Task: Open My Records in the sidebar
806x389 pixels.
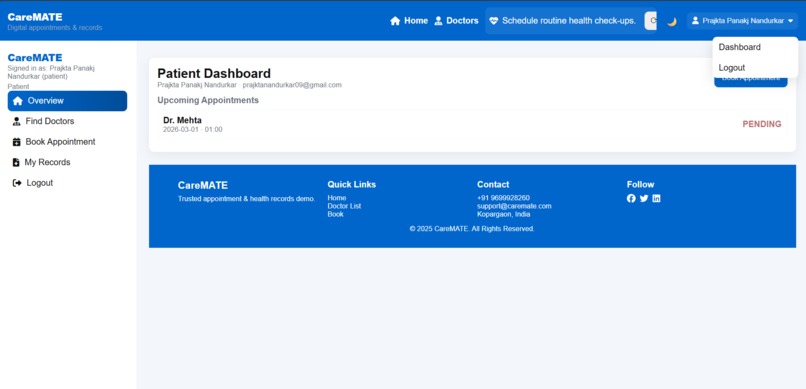Action: point(67,162)
